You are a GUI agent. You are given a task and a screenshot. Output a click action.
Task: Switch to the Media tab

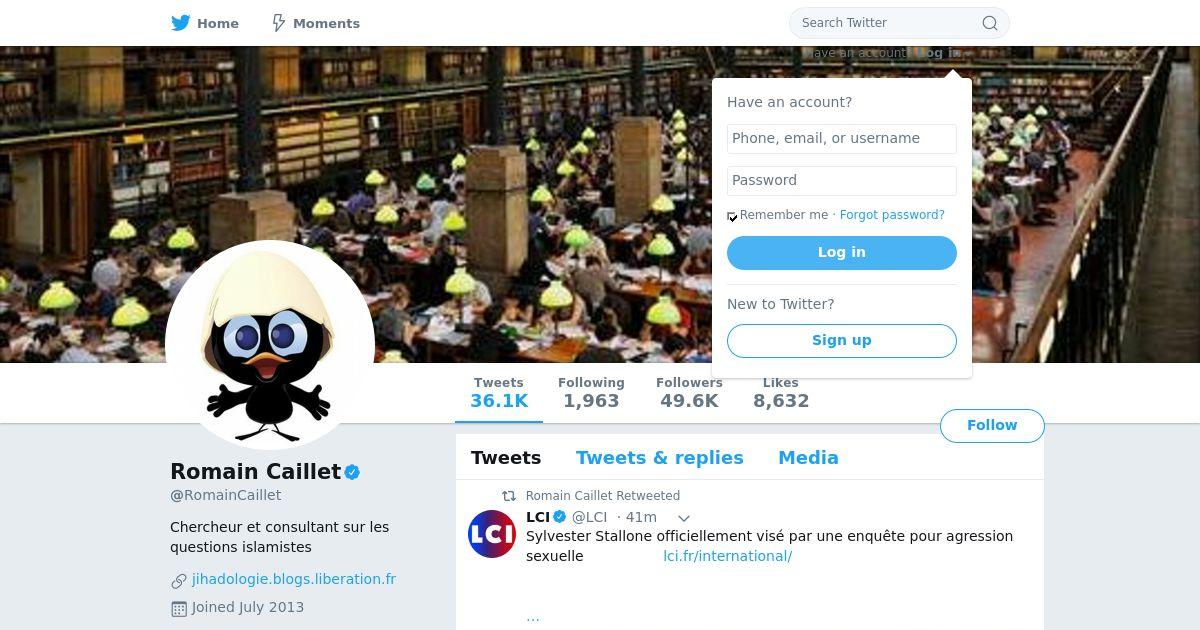pos(808,458)
